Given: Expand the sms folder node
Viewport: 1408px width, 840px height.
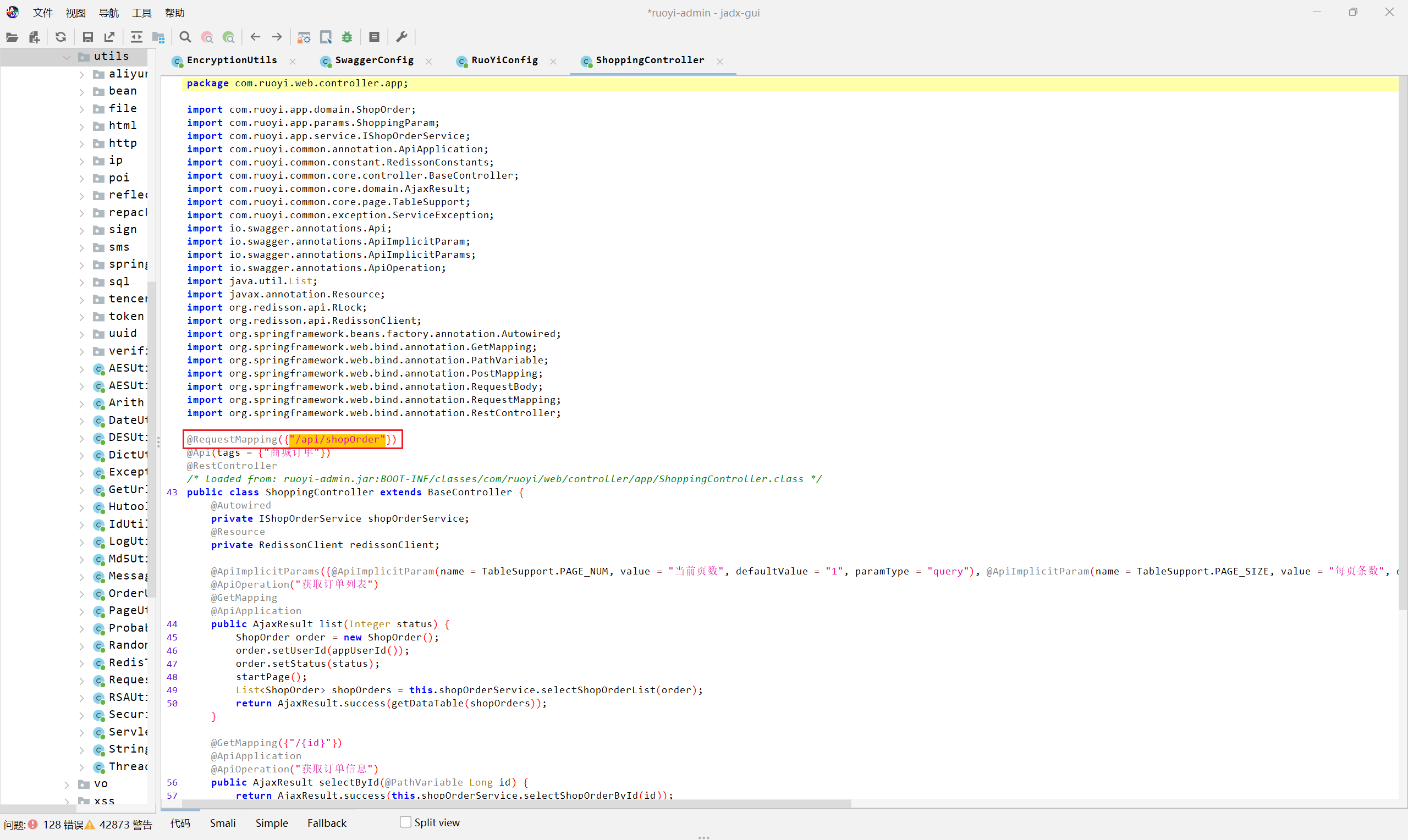Looking at the screenshot, I should 81,247.
